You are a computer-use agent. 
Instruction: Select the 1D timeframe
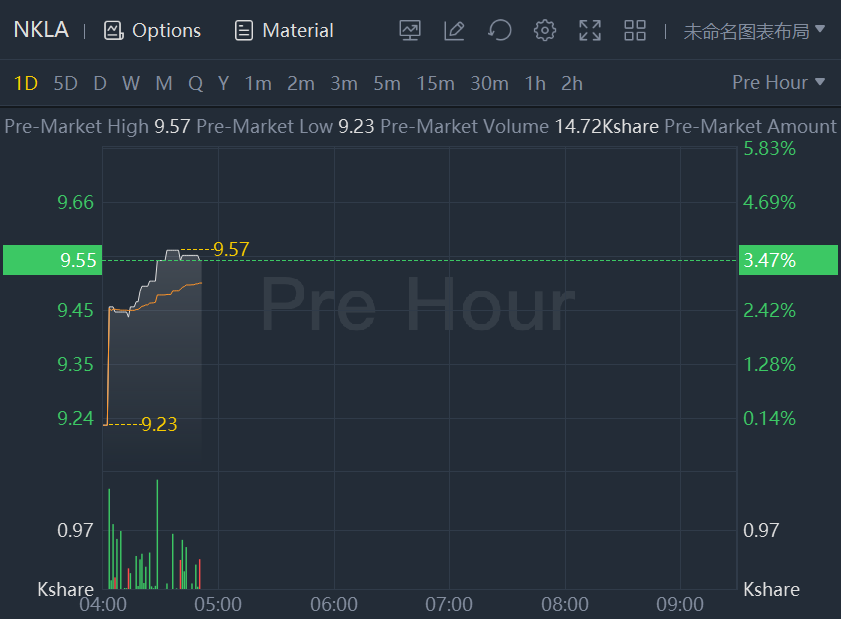click(26, 83)
